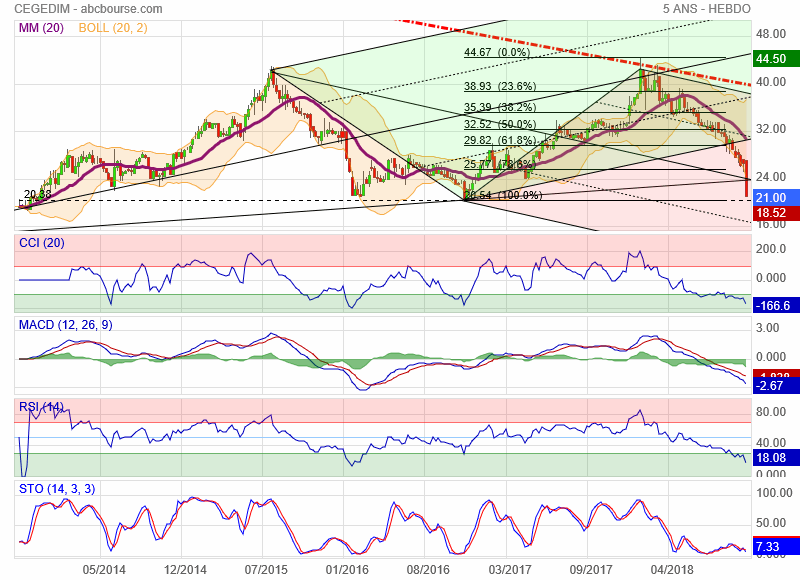Click the 100.00 value on stochastic axis
The image size is (800, 580).
774,493
